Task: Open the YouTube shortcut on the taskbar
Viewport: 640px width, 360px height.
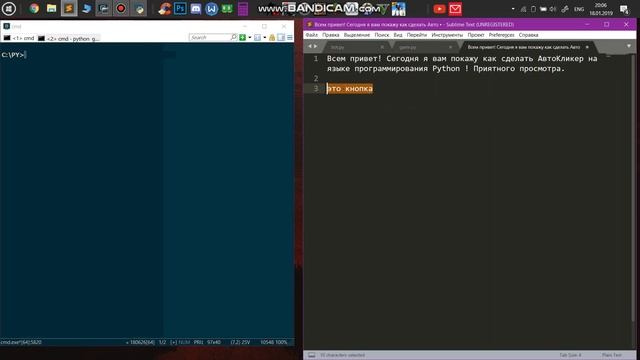Action: point(439,9)
